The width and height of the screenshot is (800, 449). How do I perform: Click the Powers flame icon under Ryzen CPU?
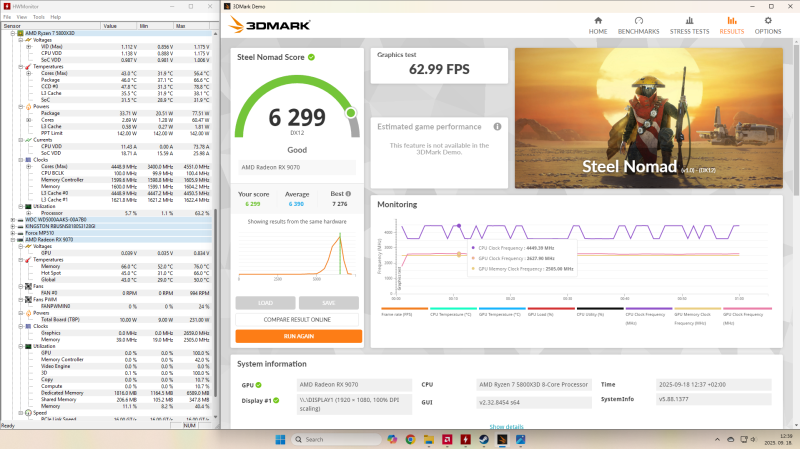click(28, 107)
